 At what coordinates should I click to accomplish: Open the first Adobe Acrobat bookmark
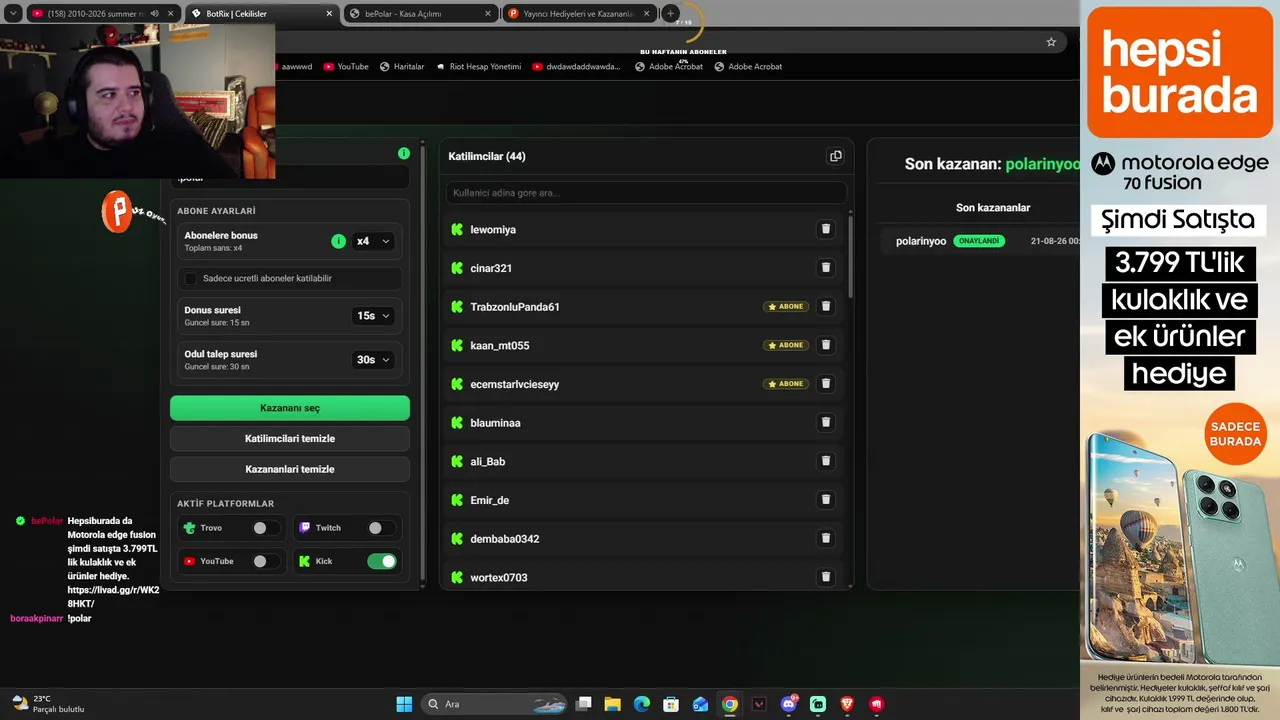pyautogui.click(x=669, y=66)
